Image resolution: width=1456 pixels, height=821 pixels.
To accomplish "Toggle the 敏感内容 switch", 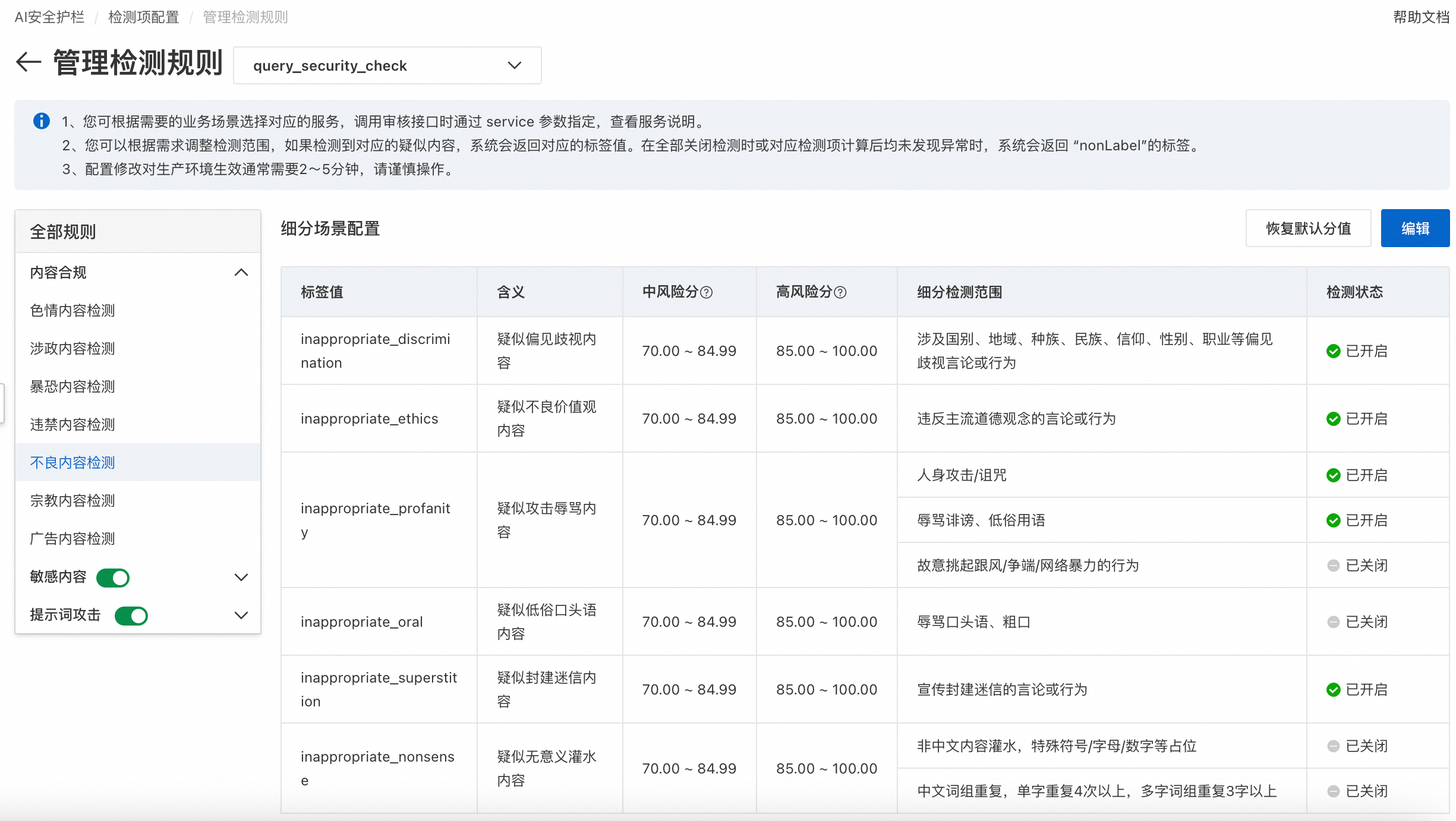I will [x=113, y=577].
